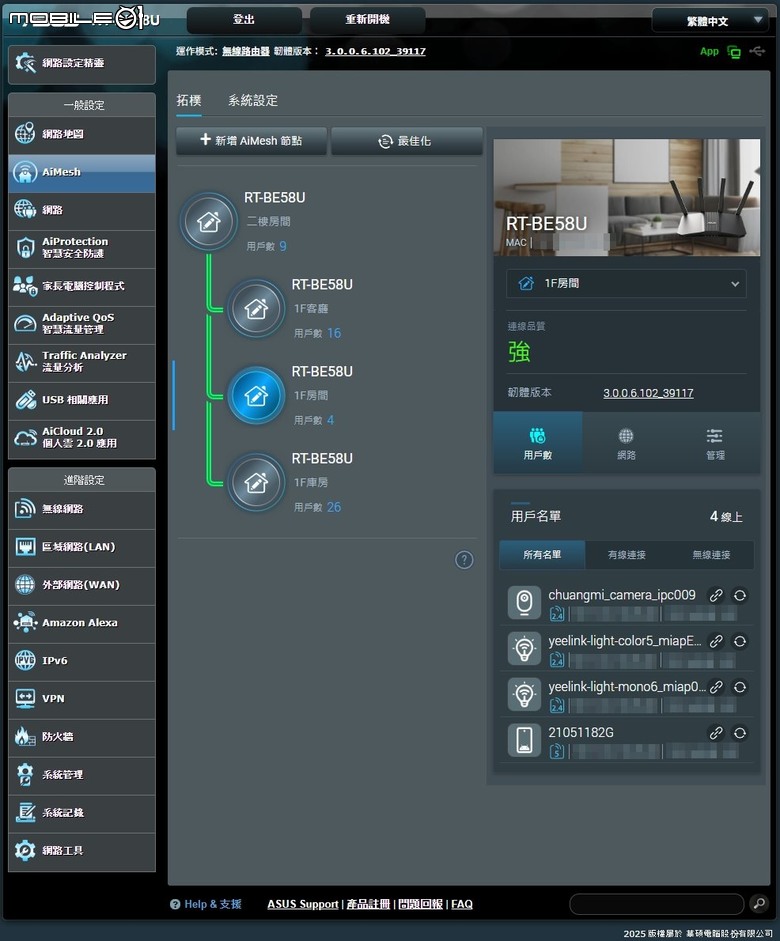780x941 pixels.
Task: Filter list by 無線連接
Action: tap(711, 555)
